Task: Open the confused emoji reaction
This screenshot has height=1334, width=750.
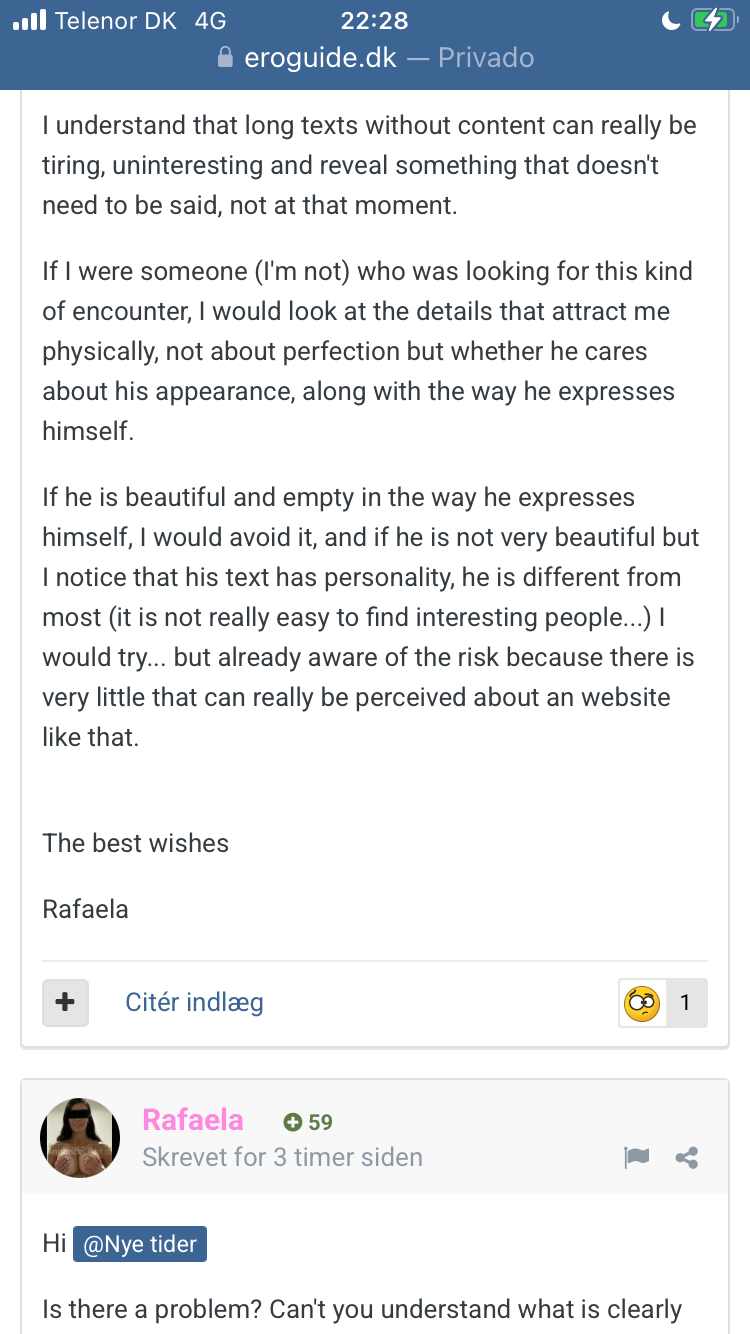Action: click(x=642, y=1002)
